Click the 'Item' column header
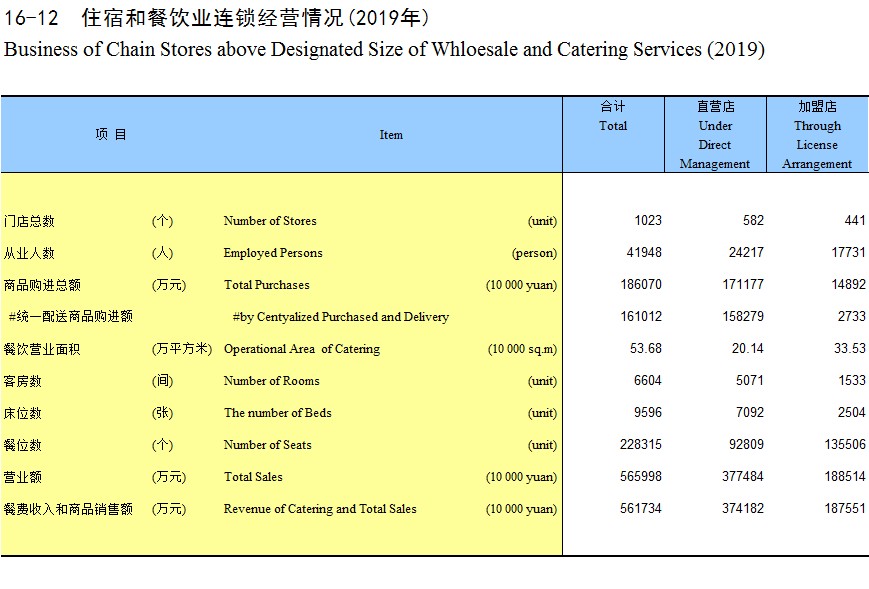This screenshot has width=869, height=589. click(x=391, y=135)
